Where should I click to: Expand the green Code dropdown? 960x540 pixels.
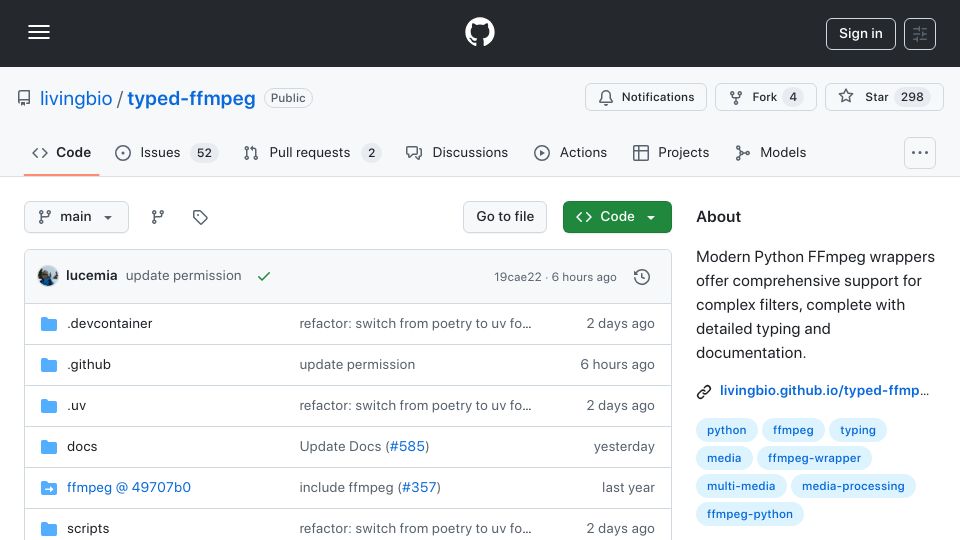pyautogui.click(x=617, y=217)
